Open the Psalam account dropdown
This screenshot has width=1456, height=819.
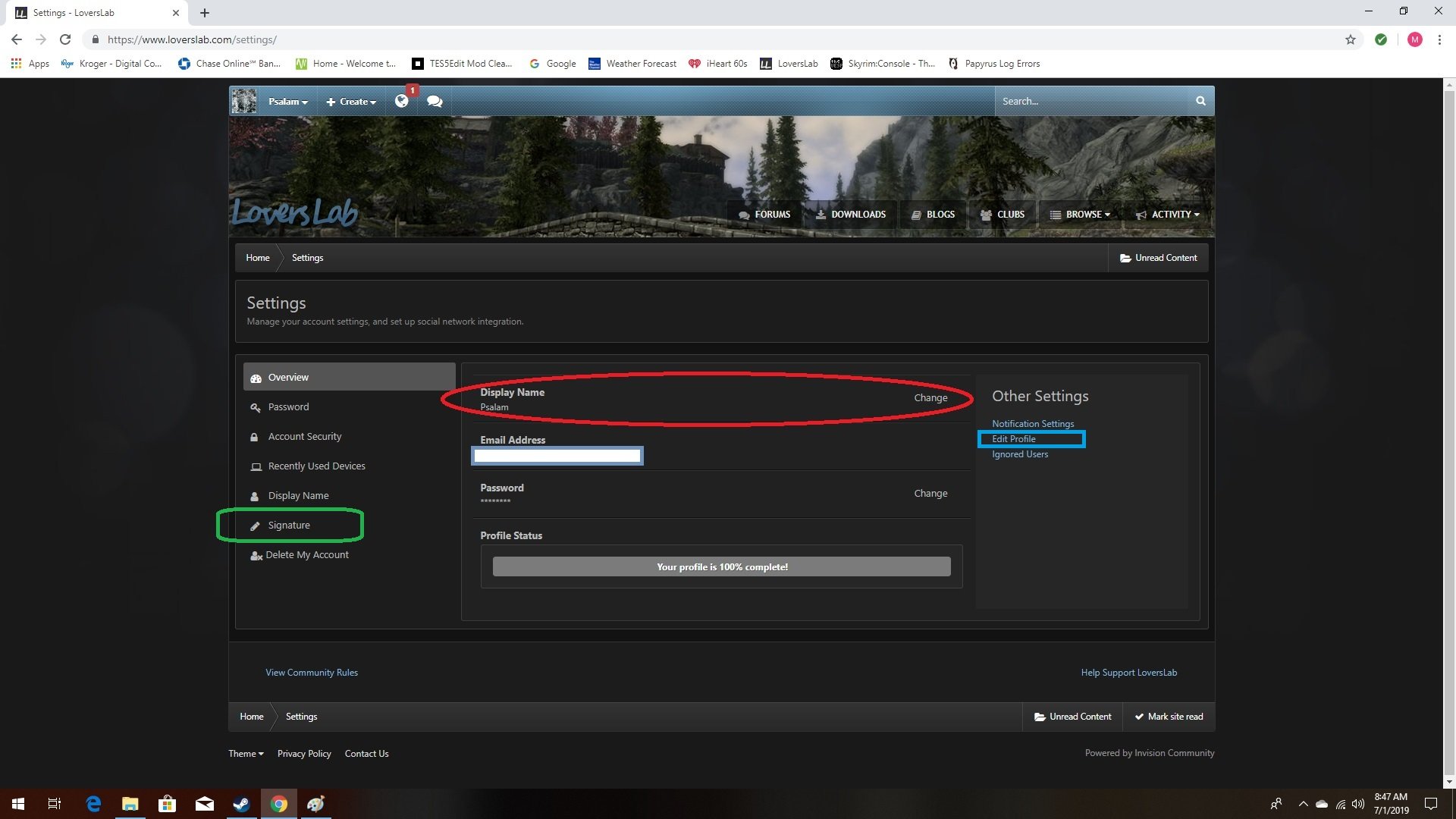pos(288,102)
